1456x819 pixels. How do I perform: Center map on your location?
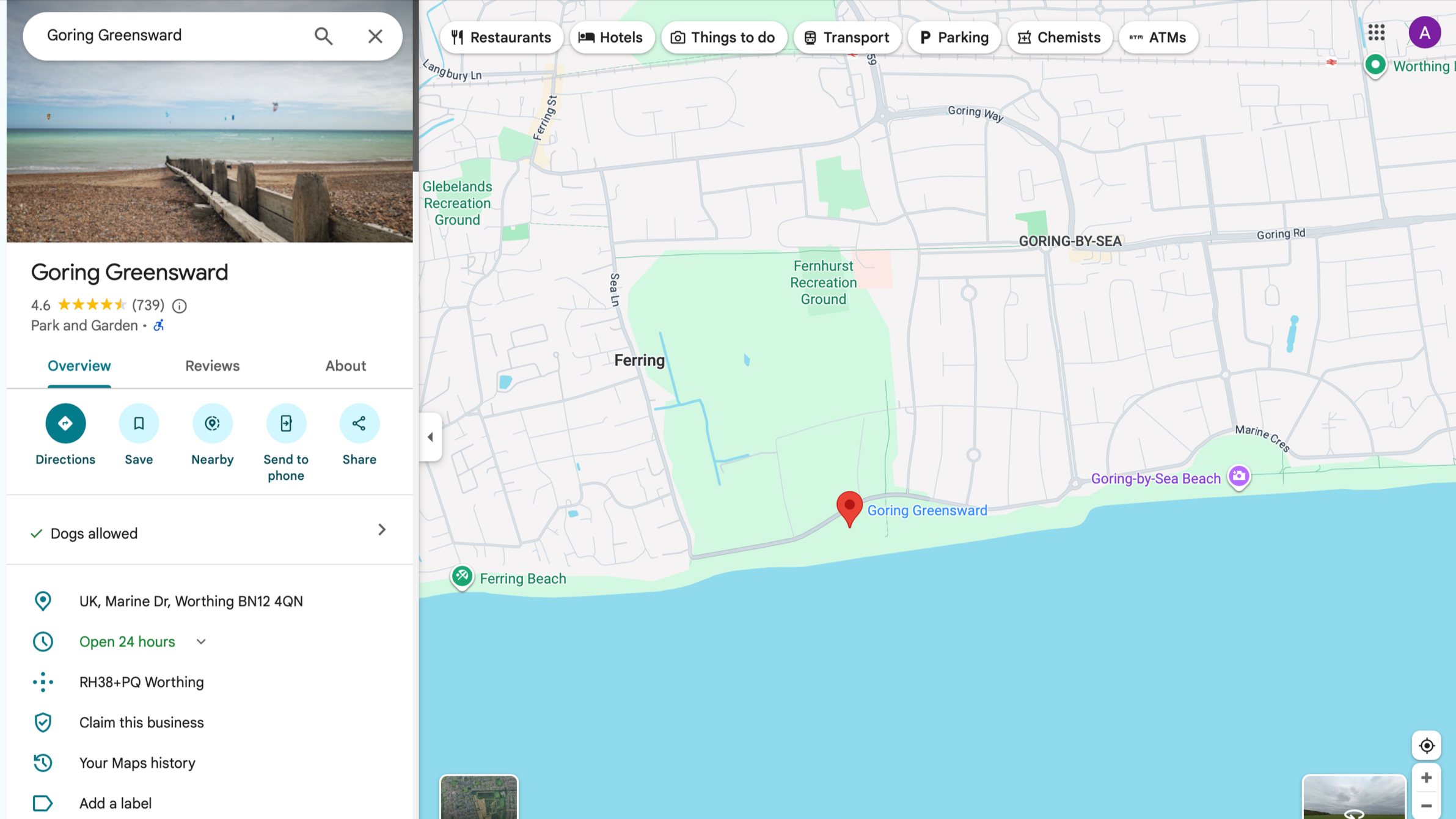[1426, 746]
